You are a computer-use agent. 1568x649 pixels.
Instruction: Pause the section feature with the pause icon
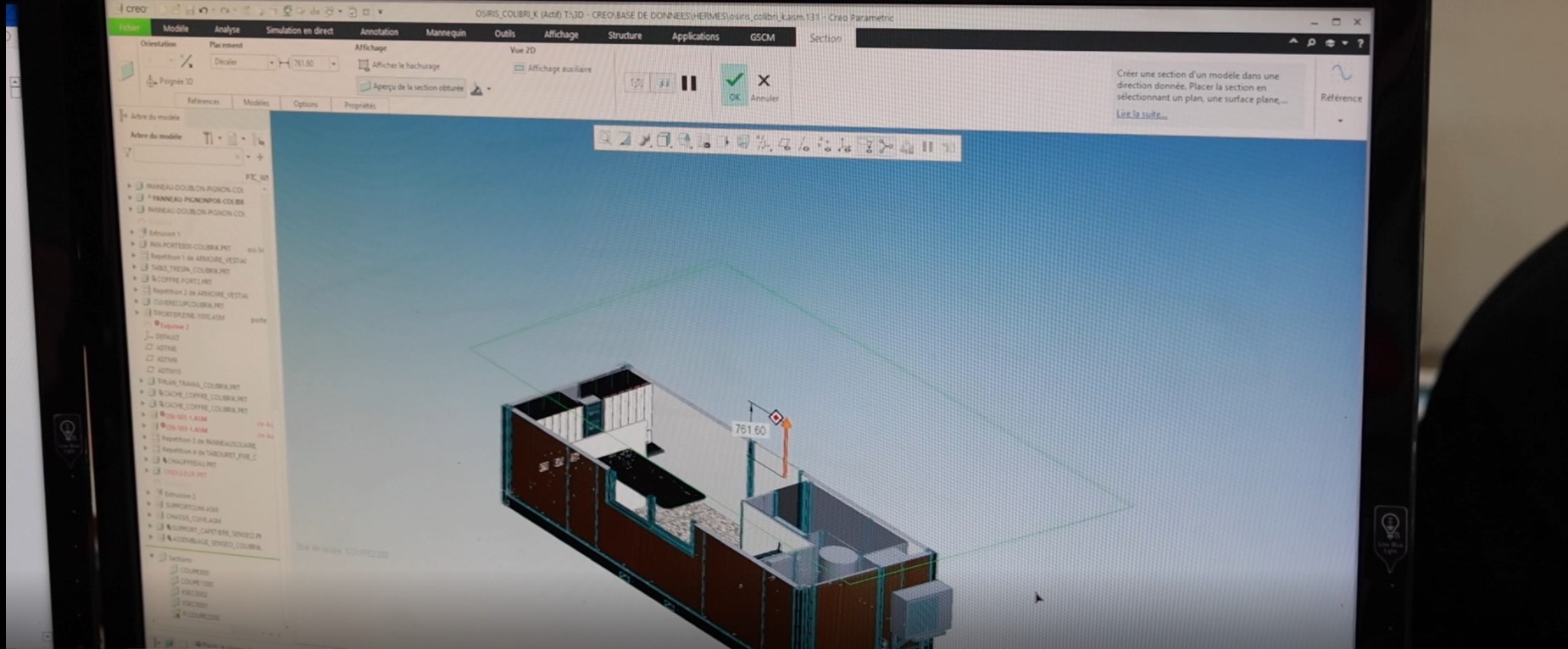click(x=689, y=83)
